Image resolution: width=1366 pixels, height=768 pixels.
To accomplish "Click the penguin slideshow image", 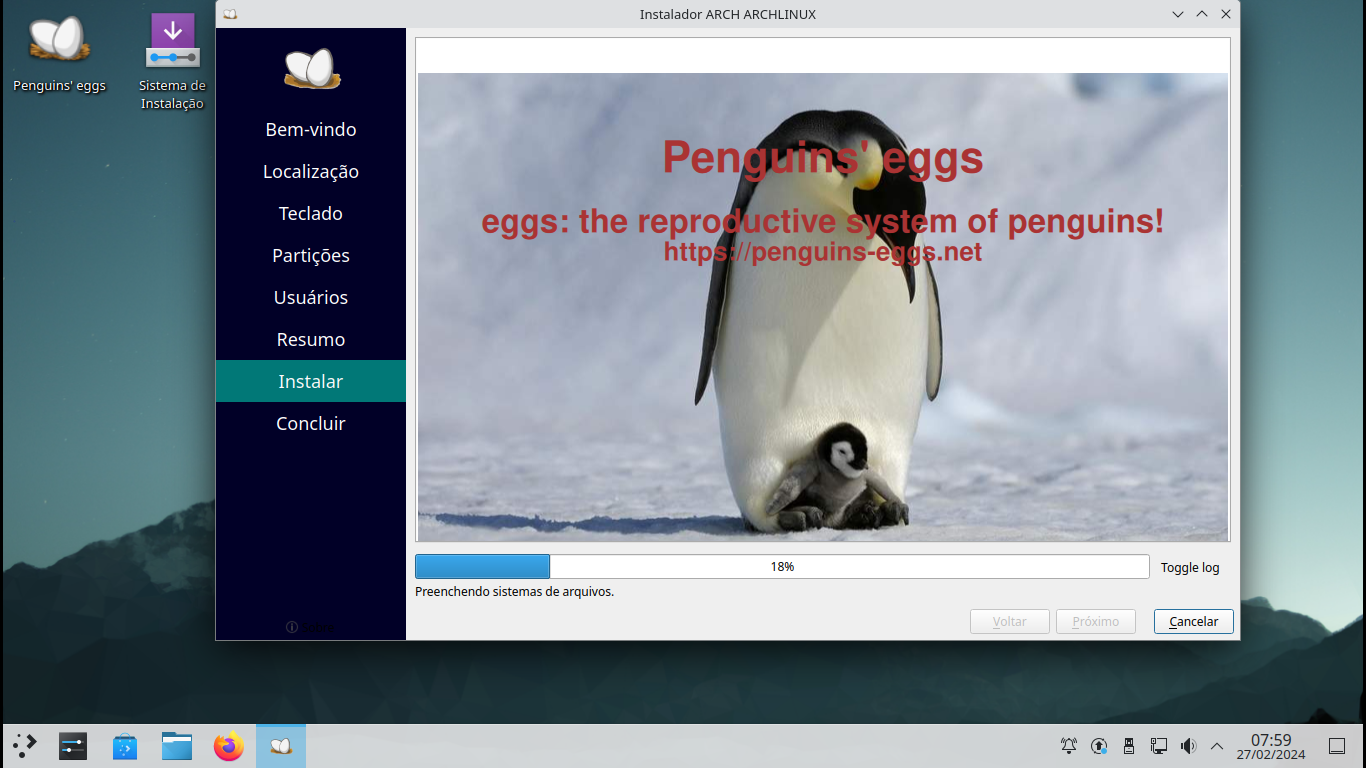I will point(823,307).
